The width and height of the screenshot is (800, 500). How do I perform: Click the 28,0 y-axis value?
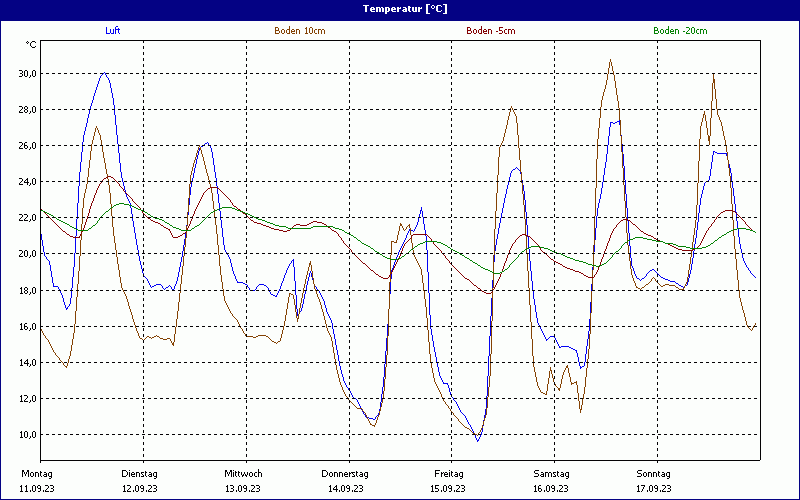coord(27,110)
